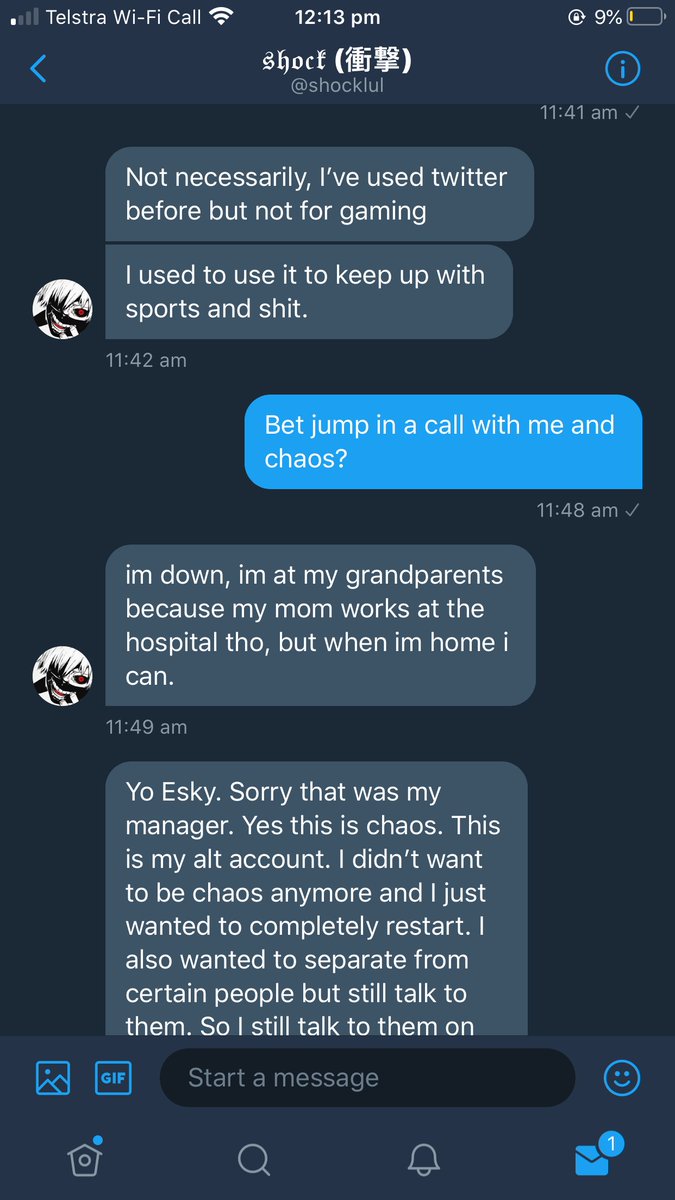Tap the 11:48 am sent timestamp
The height and width of the screenshot is (1200, 675).
[577, 510]
